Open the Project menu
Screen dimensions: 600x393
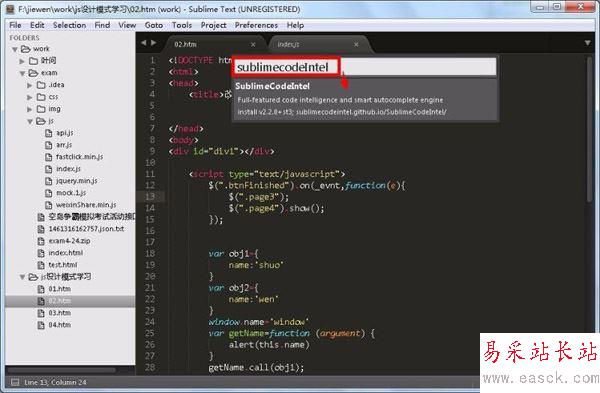(x=214, y=25)
